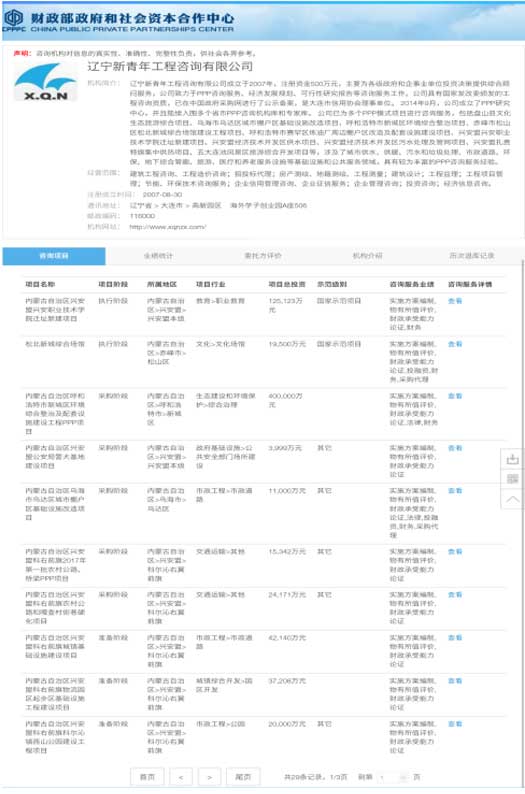Click the 11,000万元 investment cell
The height and width of the screenshot is (794, 525).
click(287, 491)
